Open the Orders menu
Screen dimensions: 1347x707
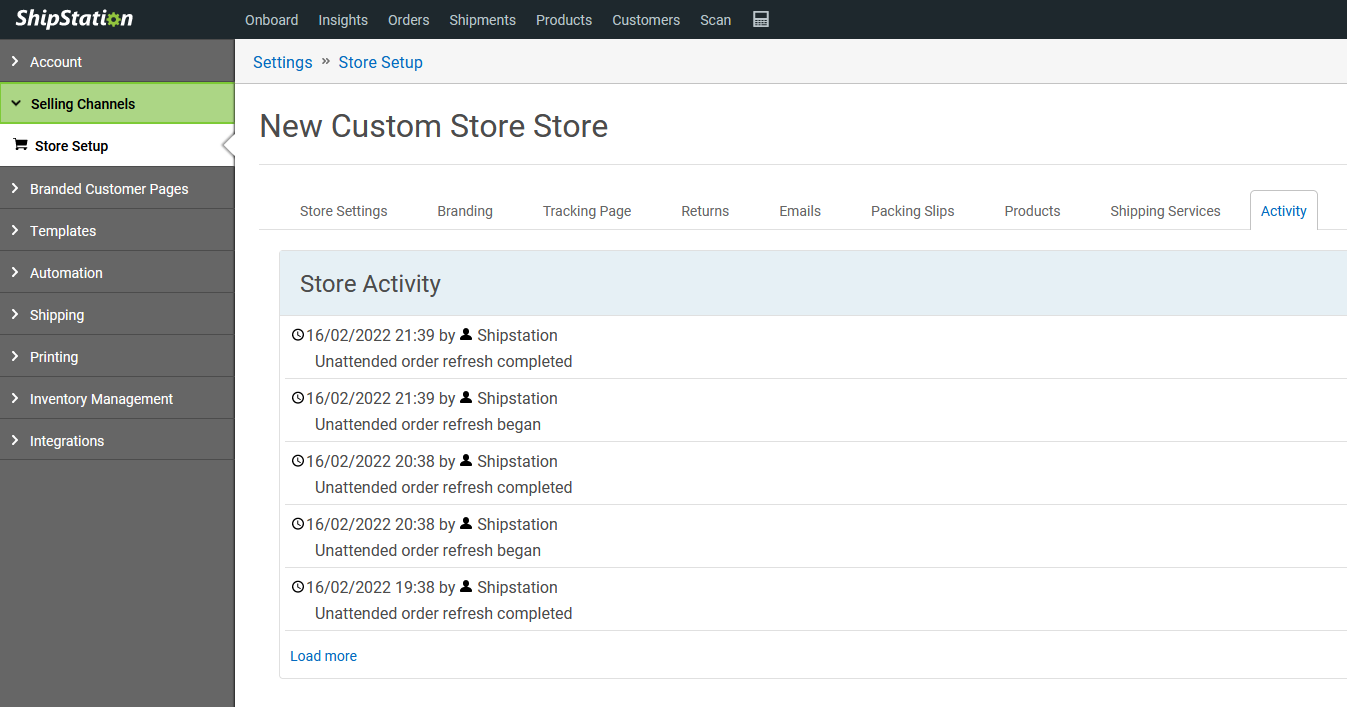pyautogui.click(x=408, y=20)
